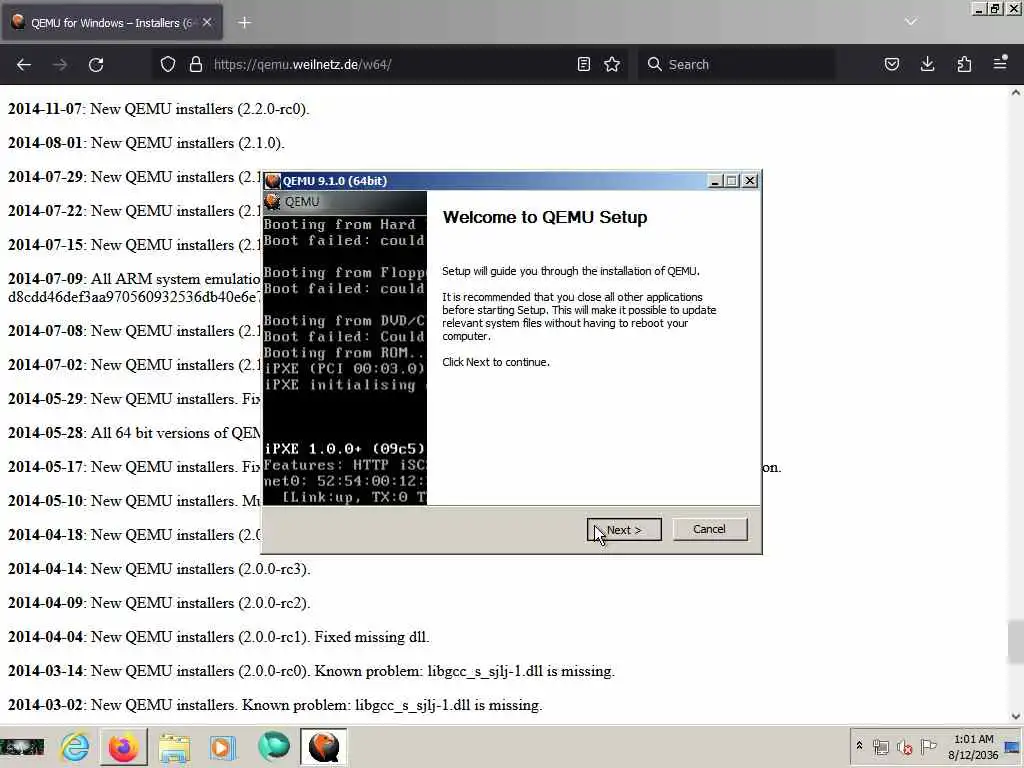Click the Start button on taskbar

click(x=22, y=746)
